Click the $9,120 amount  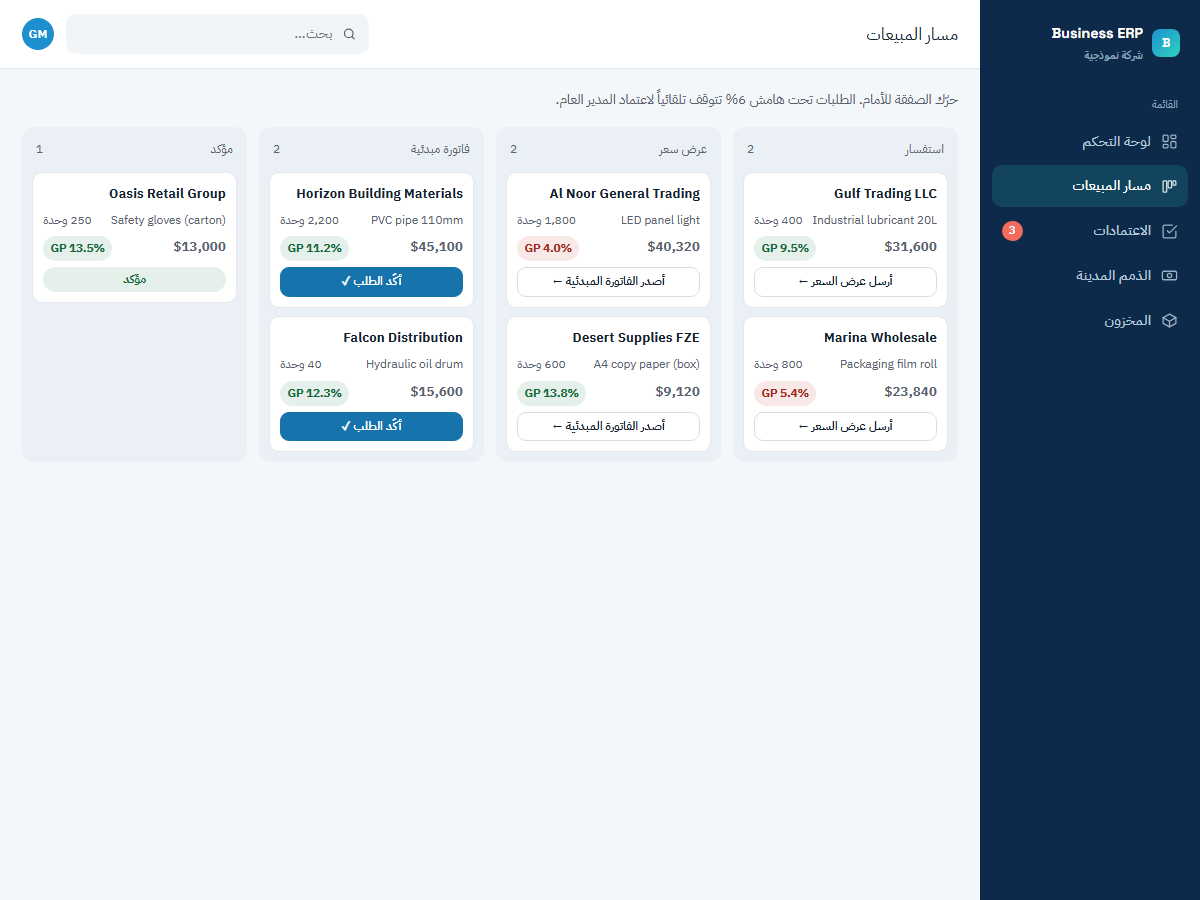[x=677, y=392]
